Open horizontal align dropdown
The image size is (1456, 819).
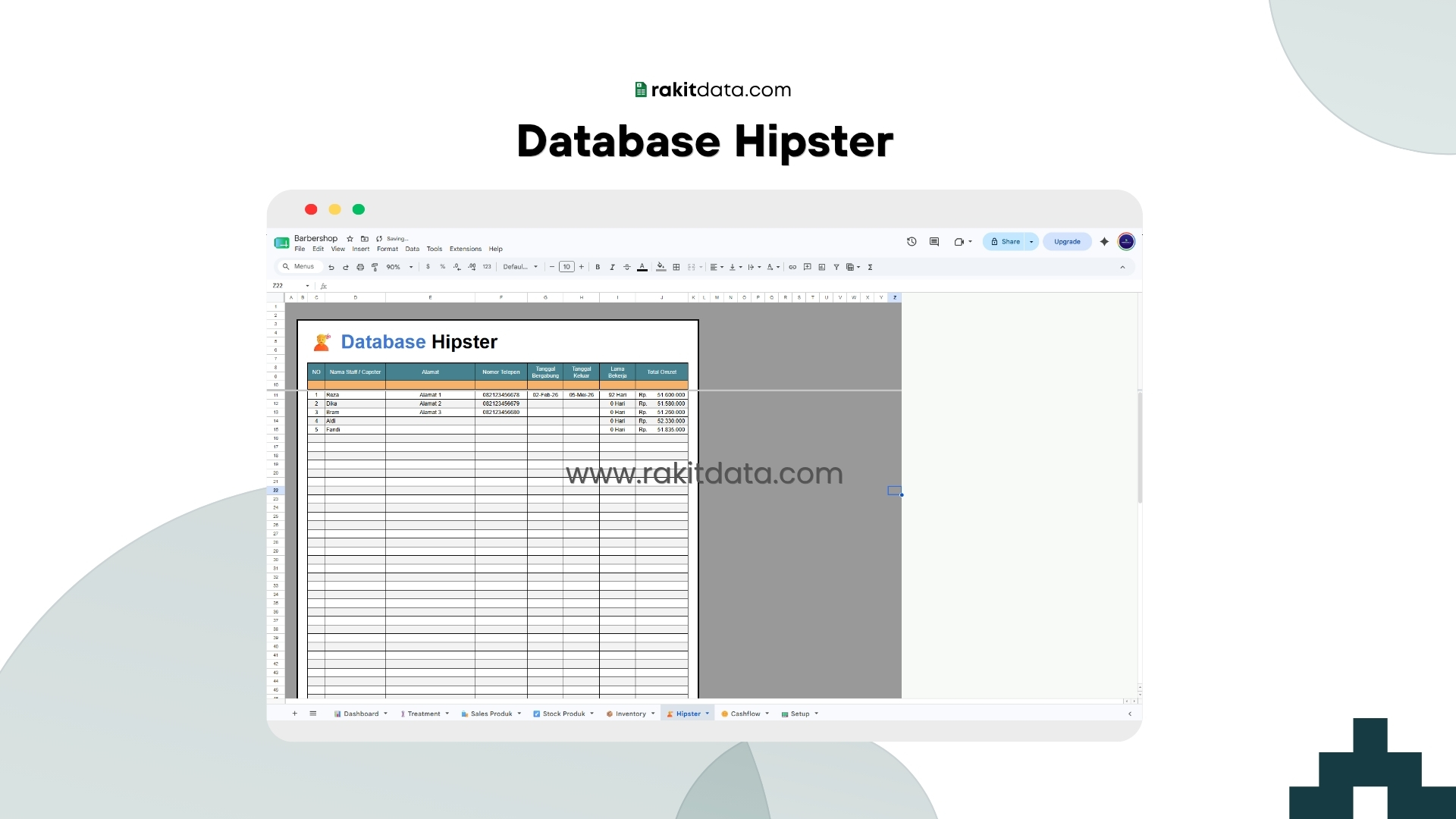(717, 267)
